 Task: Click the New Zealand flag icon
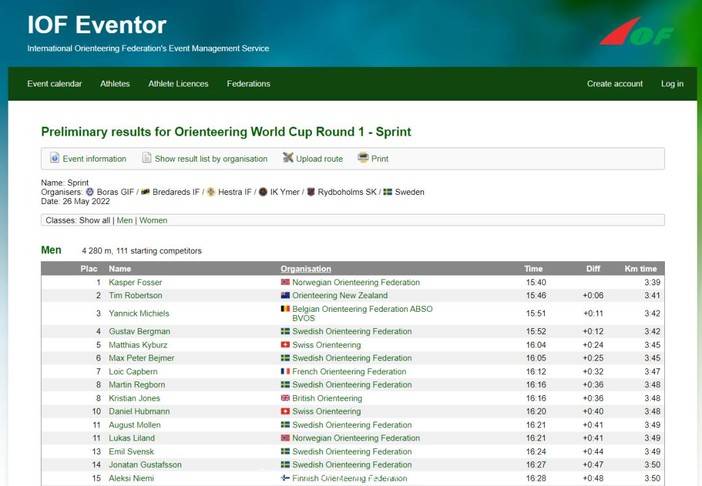[x=285, y=296]
